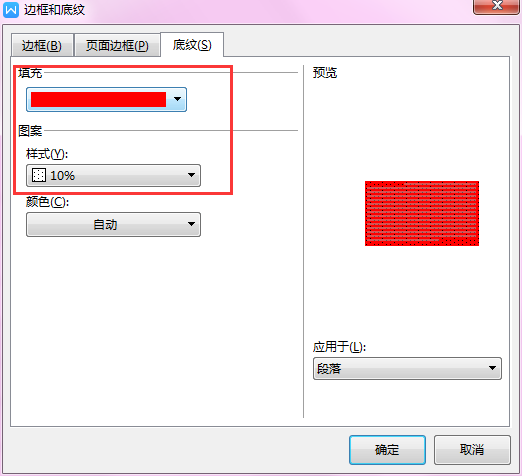
Task: Click the 10% text in the style combo box
Action: pyautogui.click(x=62, y=176)
